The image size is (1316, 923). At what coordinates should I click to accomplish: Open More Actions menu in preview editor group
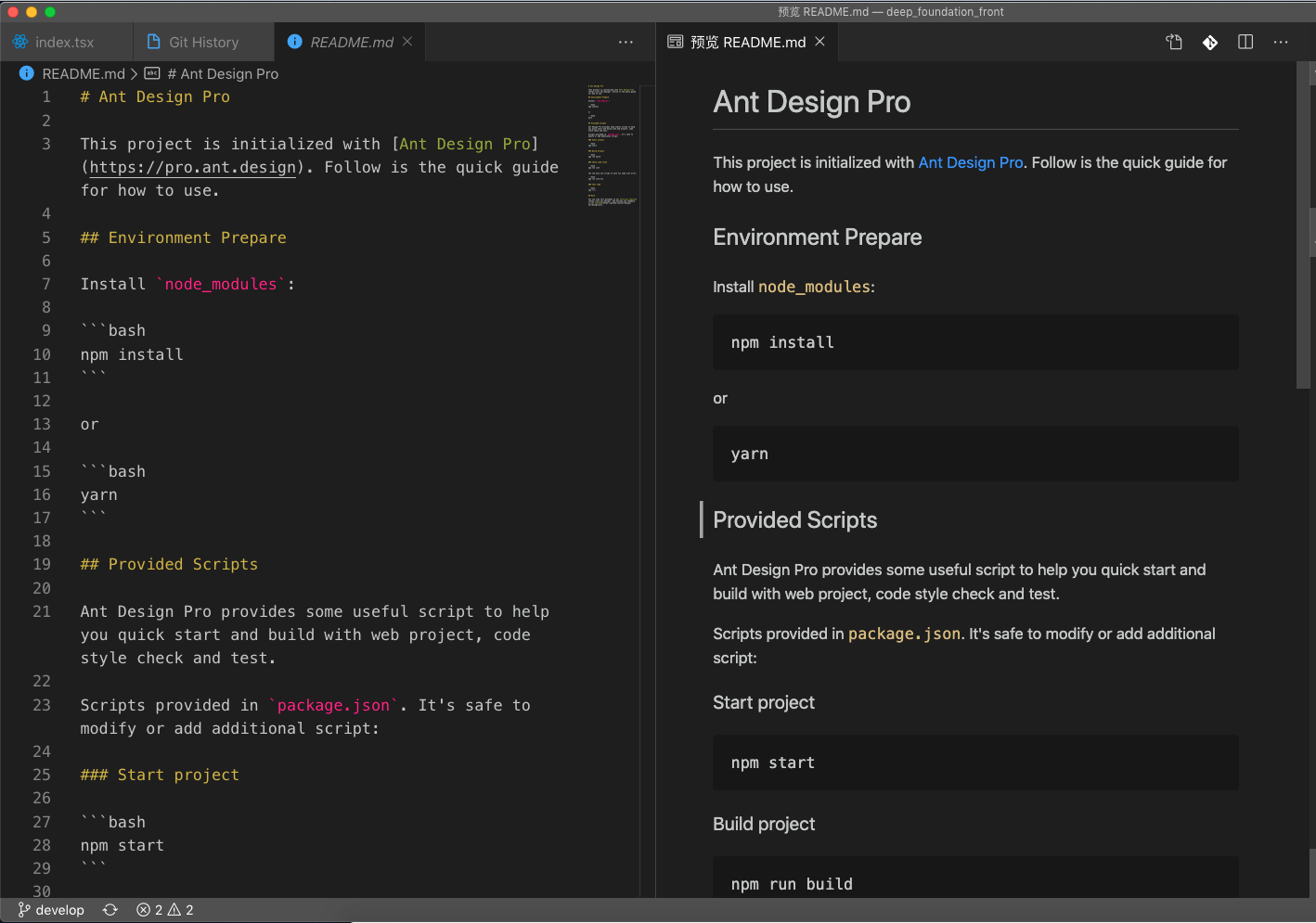point(1281,42)
